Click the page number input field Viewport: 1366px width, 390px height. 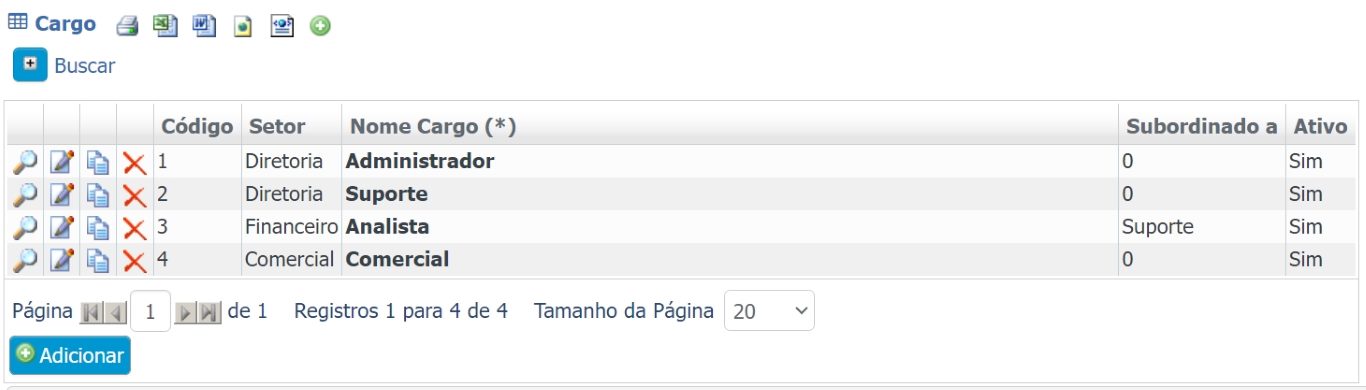tap(151, 311)
